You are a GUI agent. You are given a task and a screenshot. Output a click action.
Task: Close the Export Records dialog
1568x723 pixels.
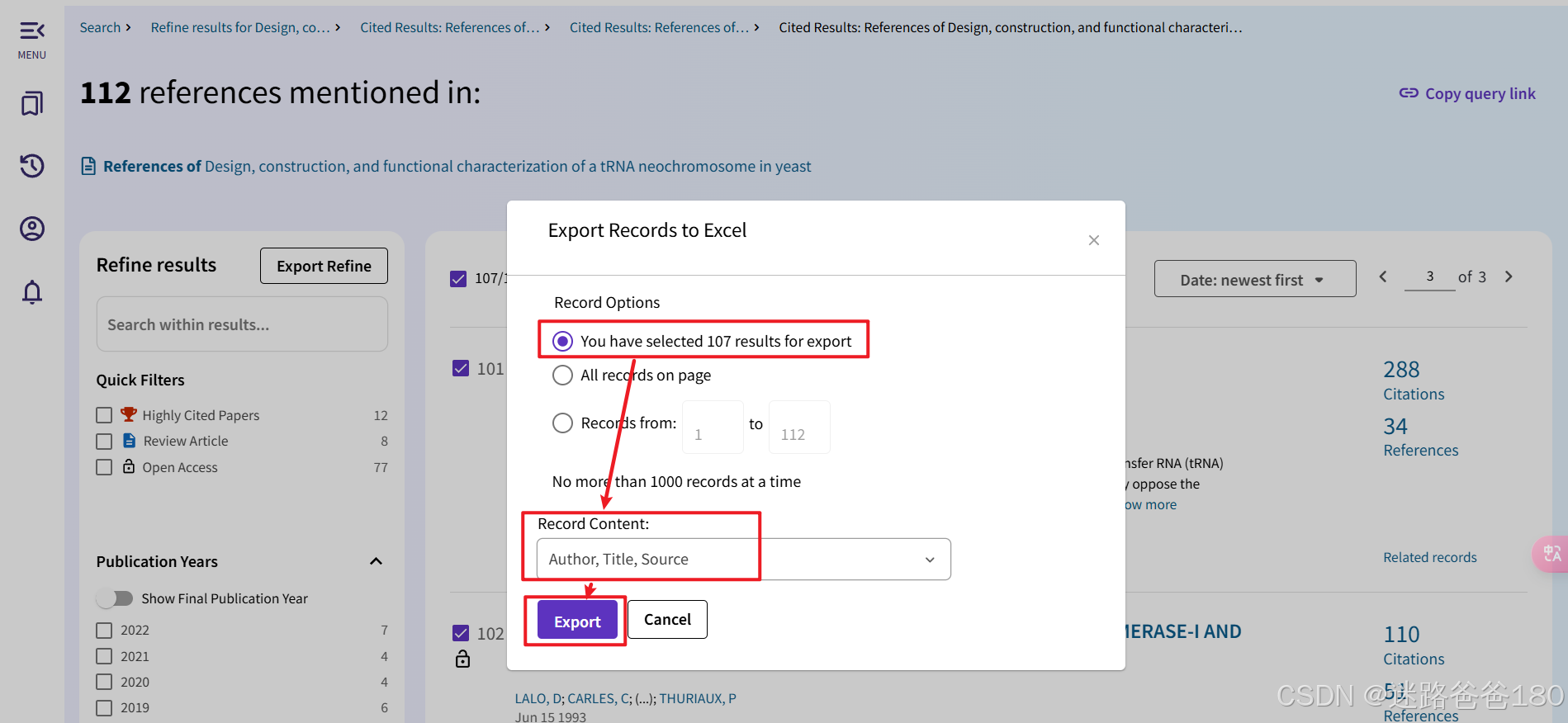coord(1094,240)
